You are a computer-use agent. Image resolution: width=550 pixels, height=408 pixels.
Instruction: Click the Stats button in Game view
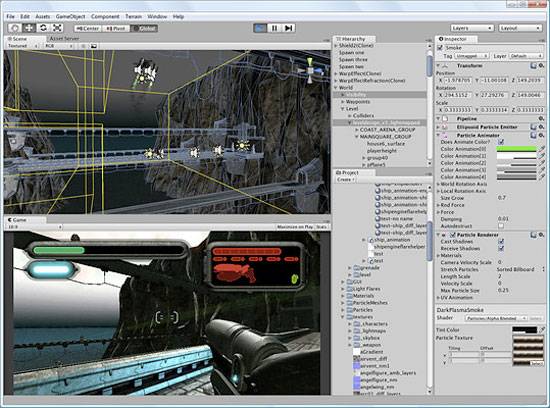(321, 227)
